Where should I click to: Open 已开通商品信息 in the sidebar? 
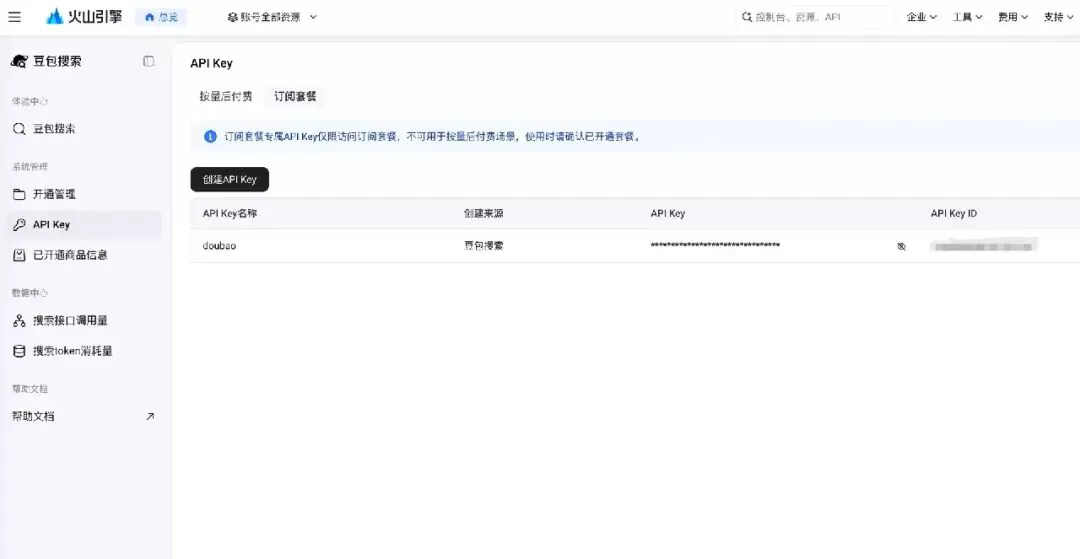point(85,255)
